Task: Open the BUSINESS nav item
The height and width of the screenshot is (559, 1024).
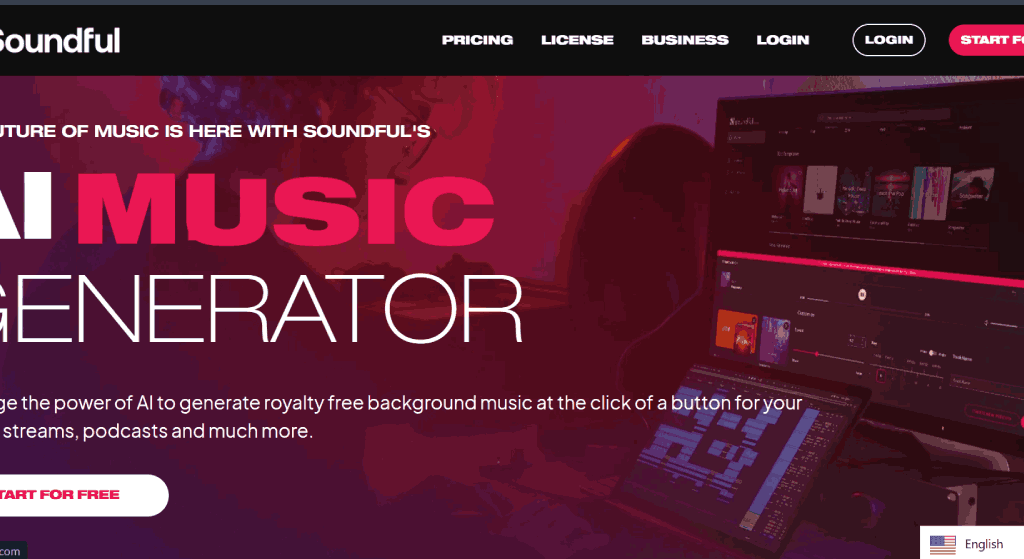Action: coord(684,40)
